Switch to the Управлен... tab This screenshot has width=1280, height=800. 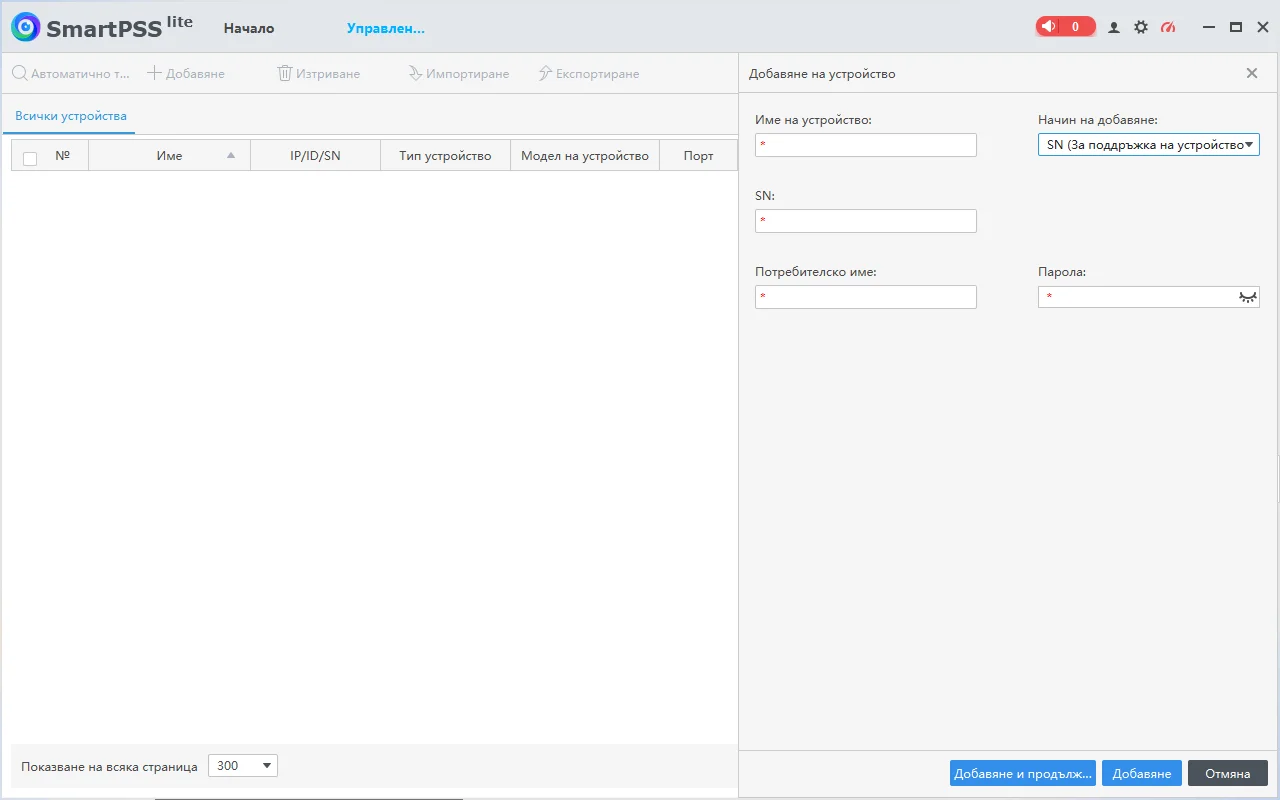tap(386, 28)
